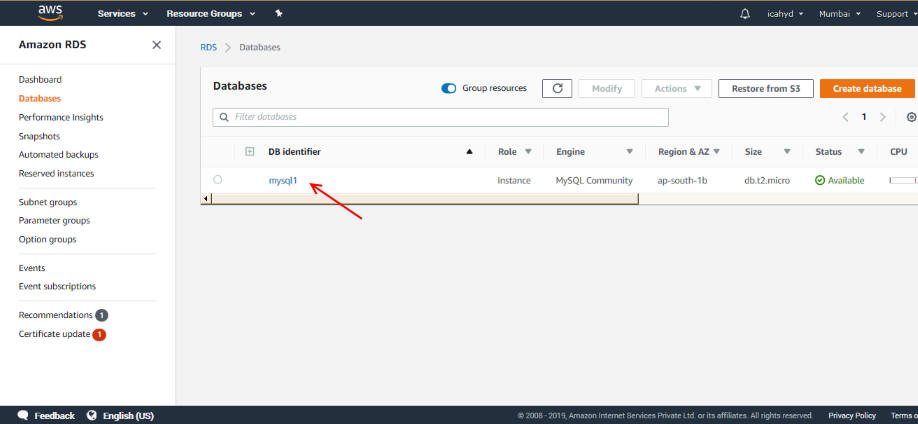Screen dimensions: 918x424
Task: Open the Resource Groups dropdown
Action: point(211,13)
